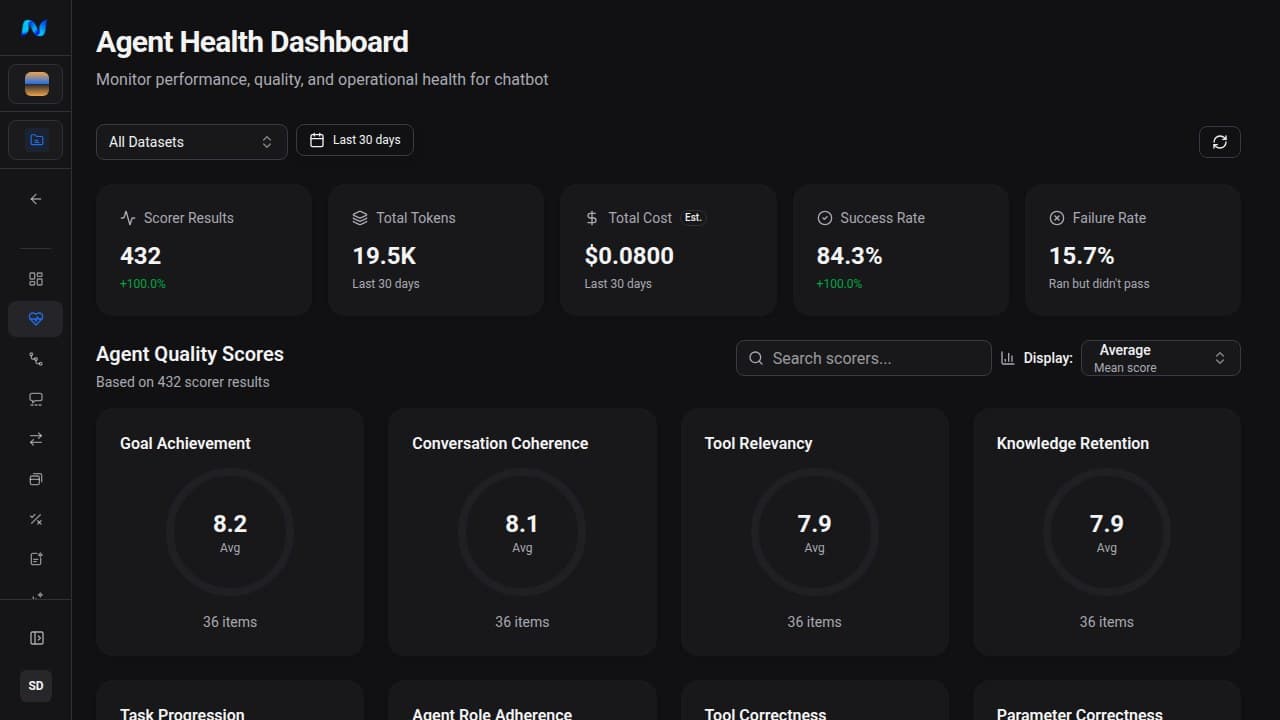Click the Total Cost $0.0800 value
This screenshot has height=720, width=1280.
coord(629,256)
